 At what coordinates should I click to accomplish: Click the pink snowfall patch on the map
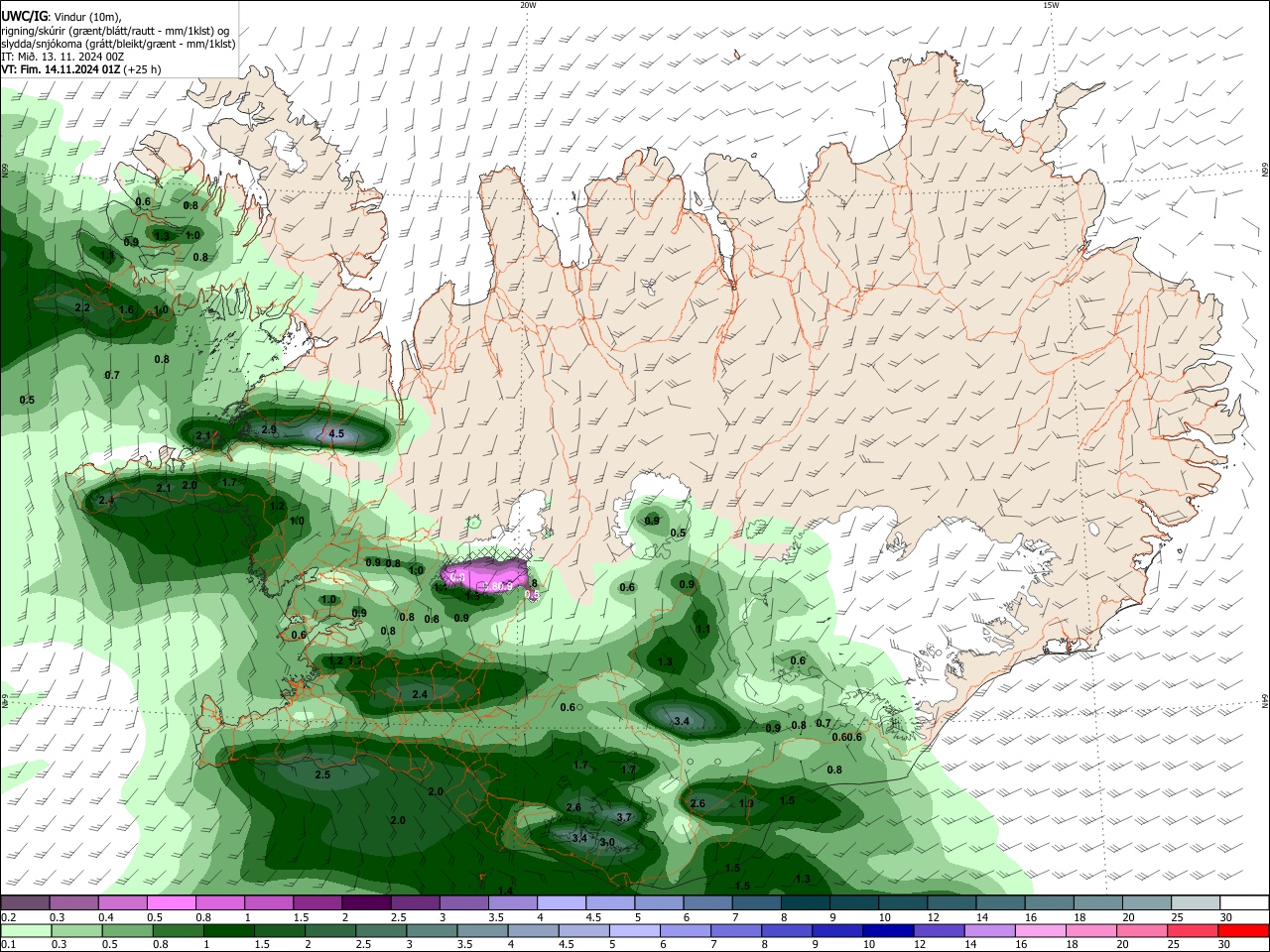point(486,574)
